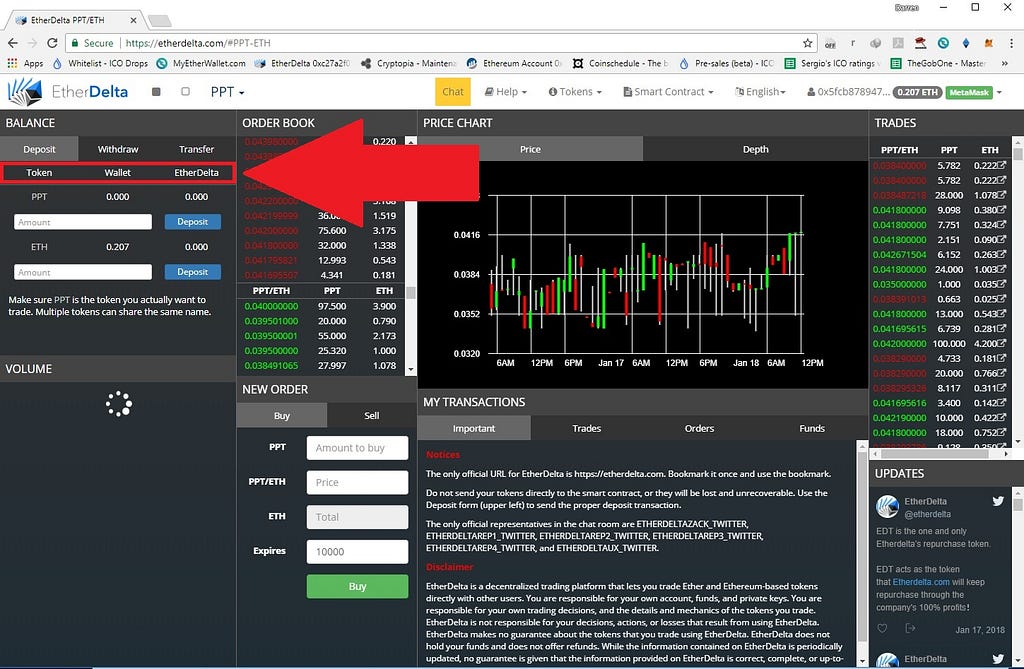Click the PPT deposit Amount field

tap(83, 222)
